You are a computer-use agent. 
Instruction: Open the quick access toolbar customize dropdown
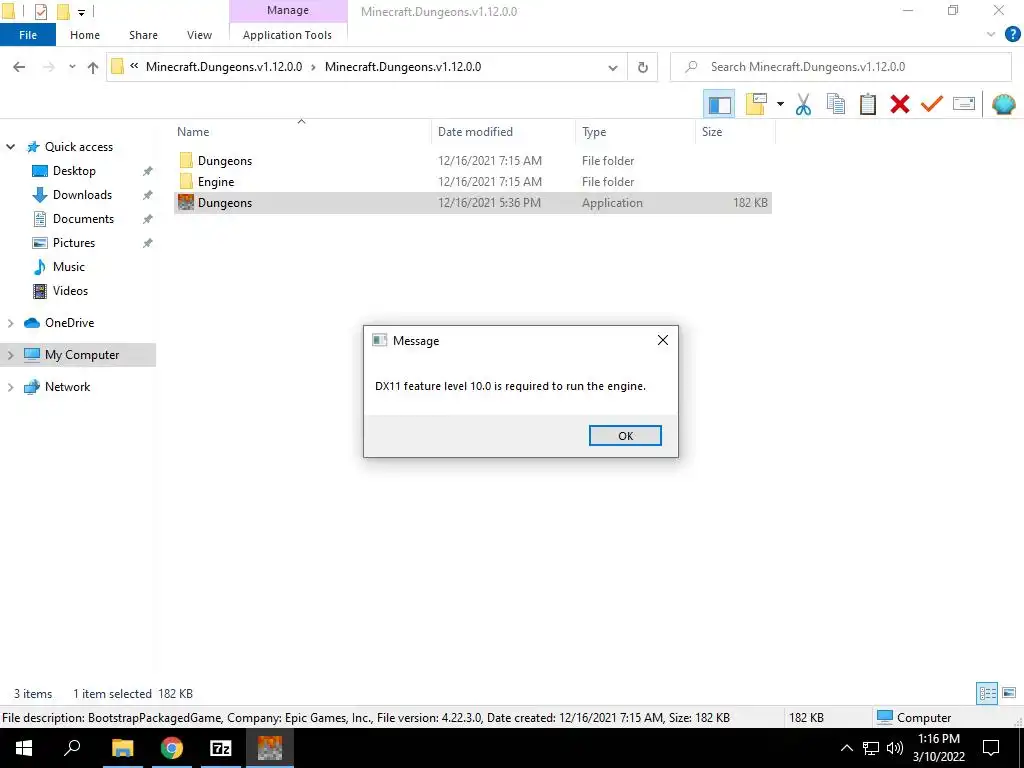(x=81, y=12)
